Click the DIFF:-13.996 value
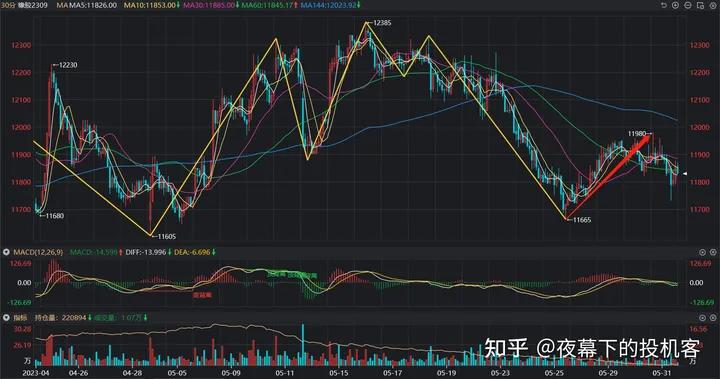Screen dimensions: 720x379 [145, 252]
